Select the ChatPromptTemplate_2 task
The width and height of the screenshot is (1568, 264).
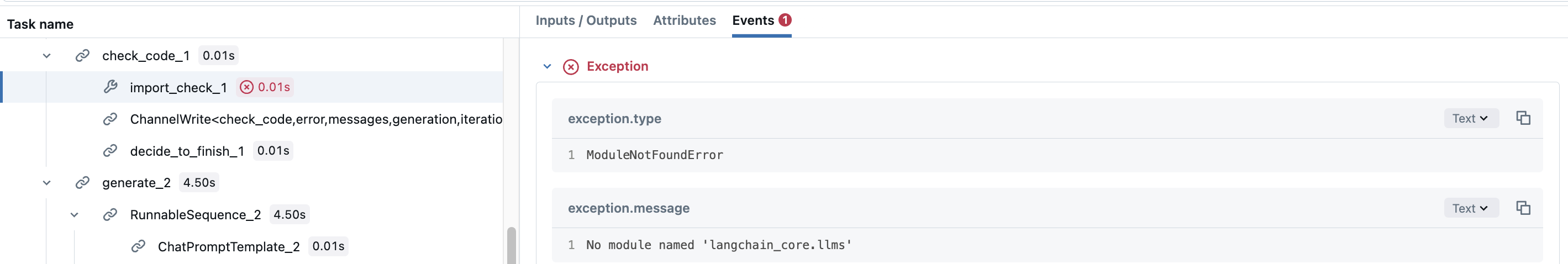click(x=228, y=246)
